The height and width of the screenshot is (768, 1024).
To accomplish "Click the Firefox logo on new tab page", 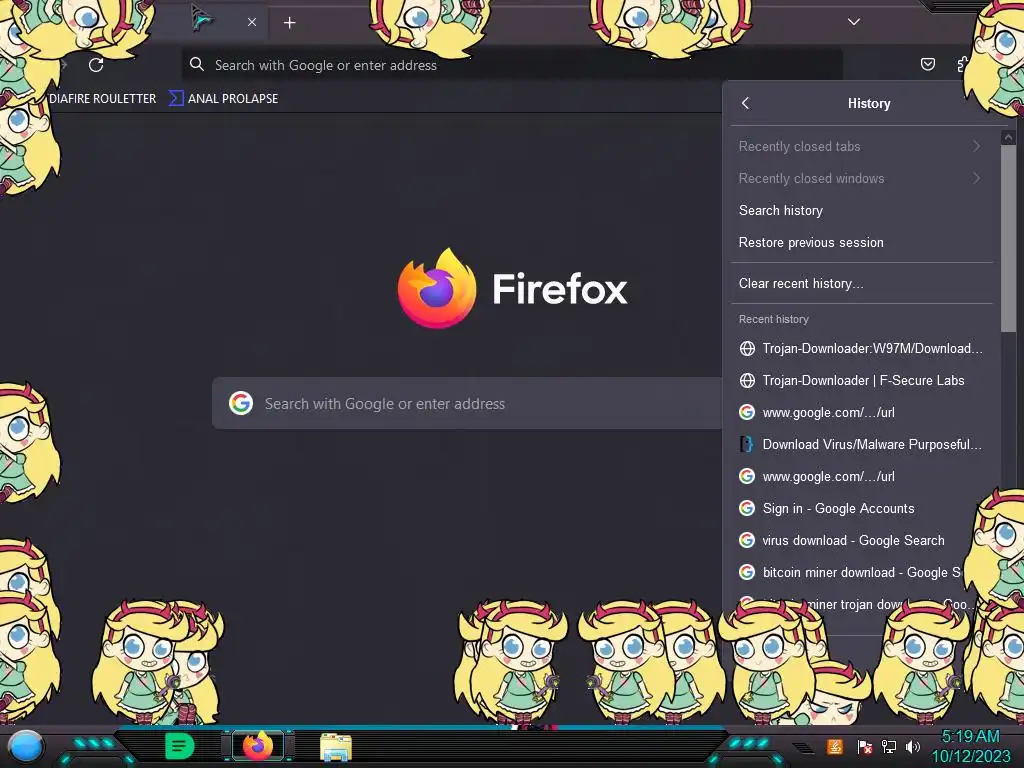I will coord(437,288).
